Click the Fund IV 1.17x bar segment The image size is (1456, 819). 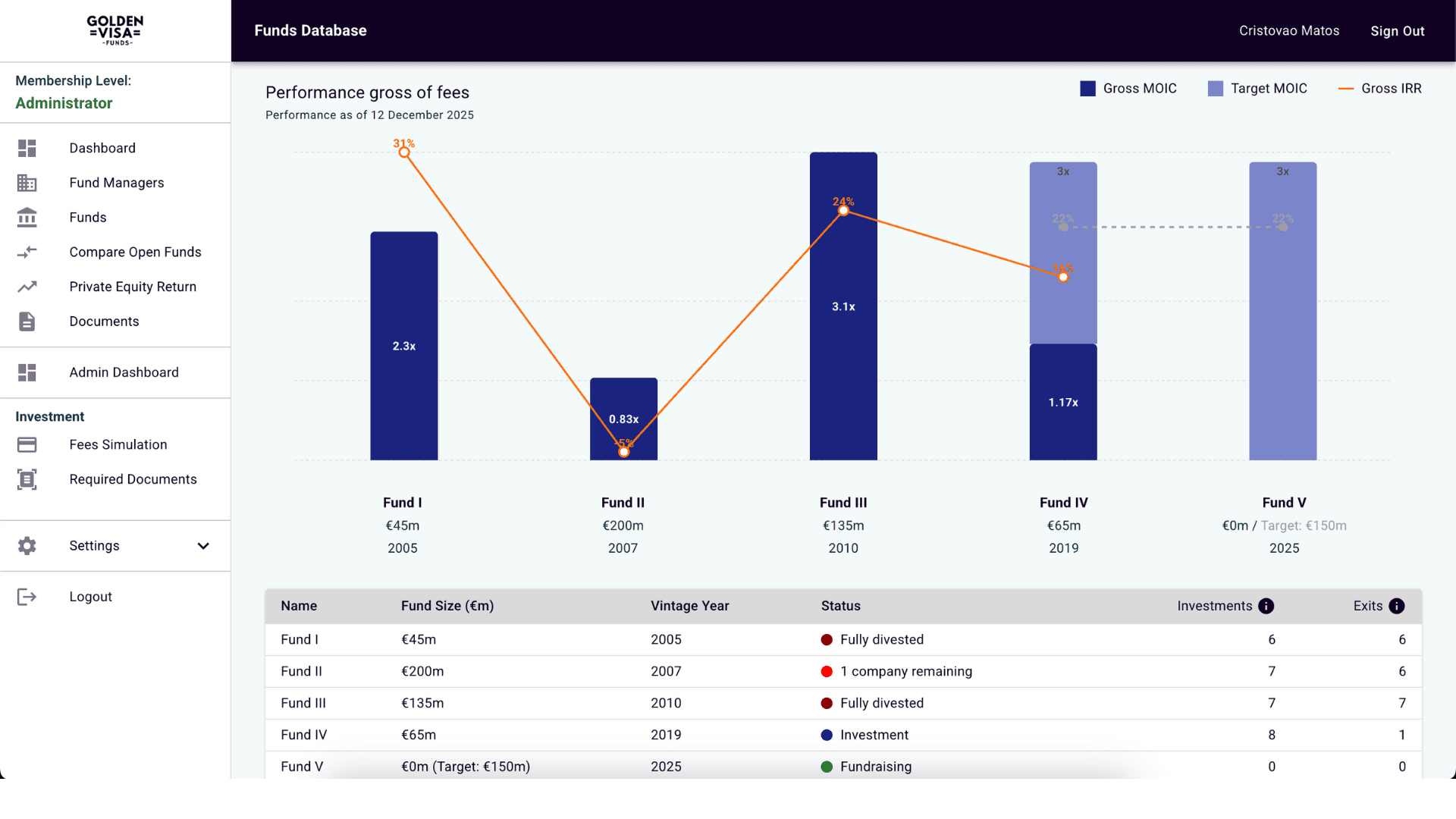pos(1063,402)
